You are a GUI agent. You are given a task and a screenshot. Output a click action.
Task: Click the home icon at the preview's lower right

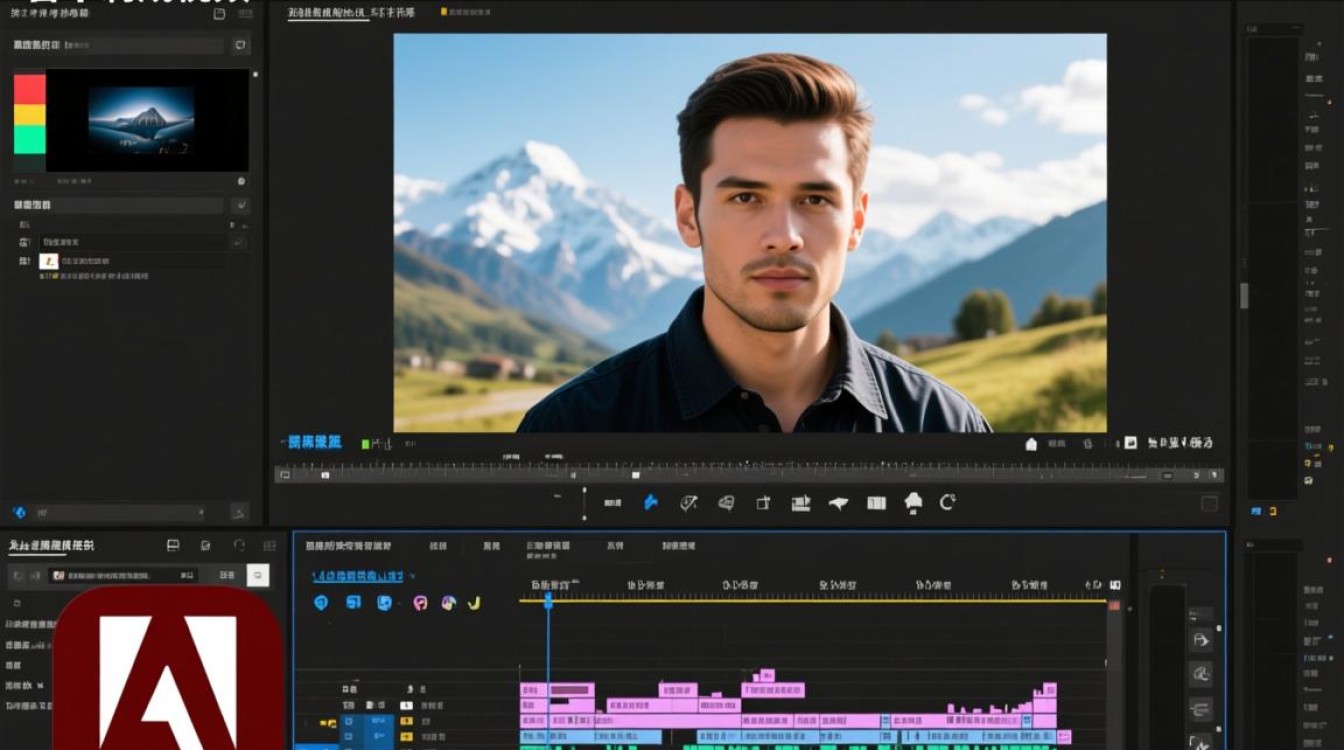point(1031,444)
